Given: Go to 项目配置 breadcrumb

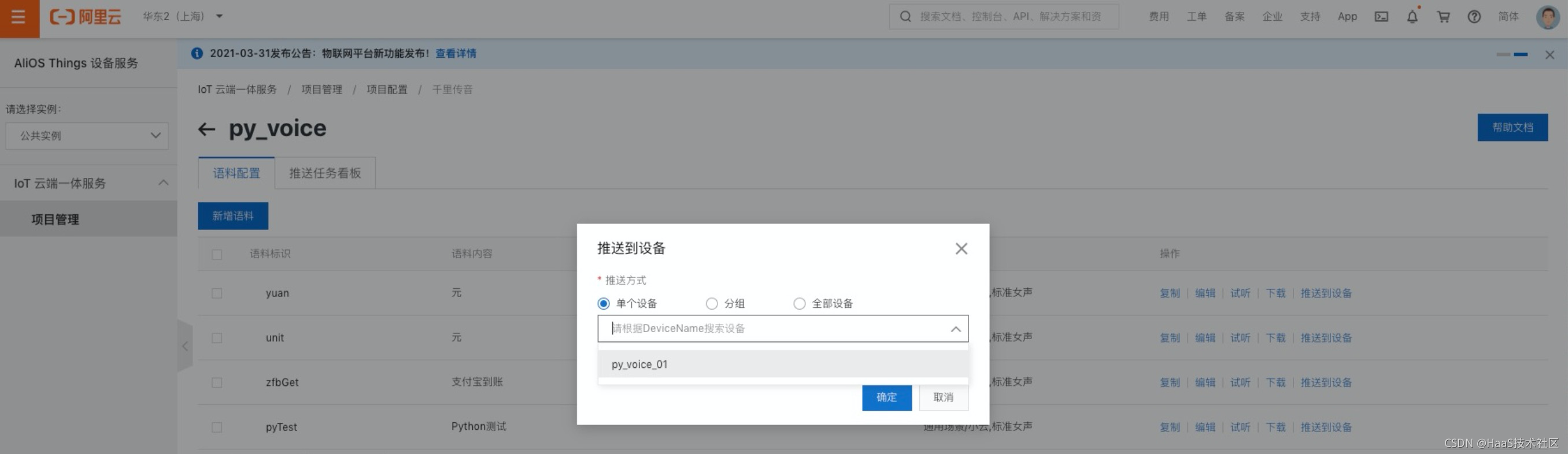Looking at the screenshot, I should tap(387, 90).
